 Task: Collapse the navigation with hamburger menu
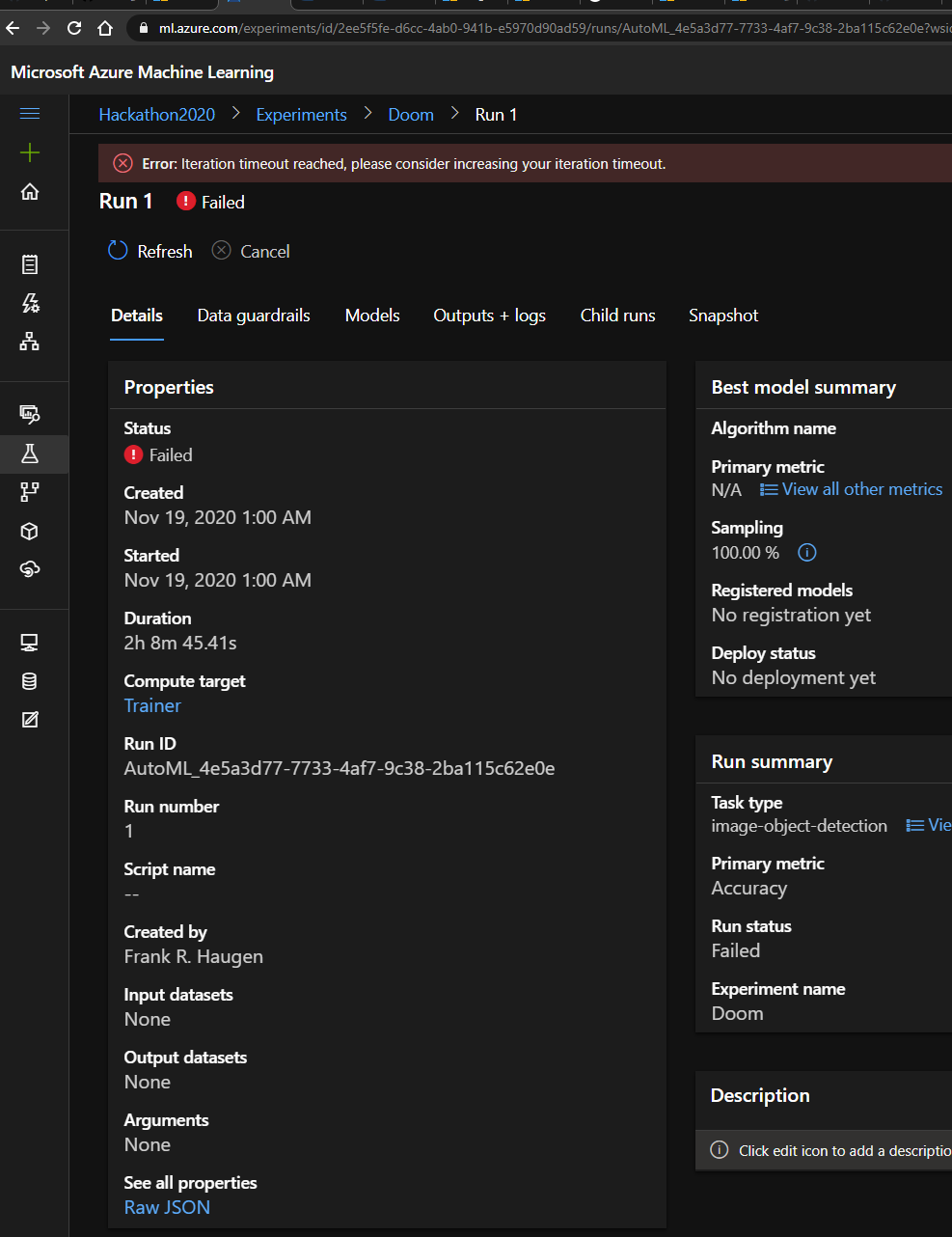29,113
